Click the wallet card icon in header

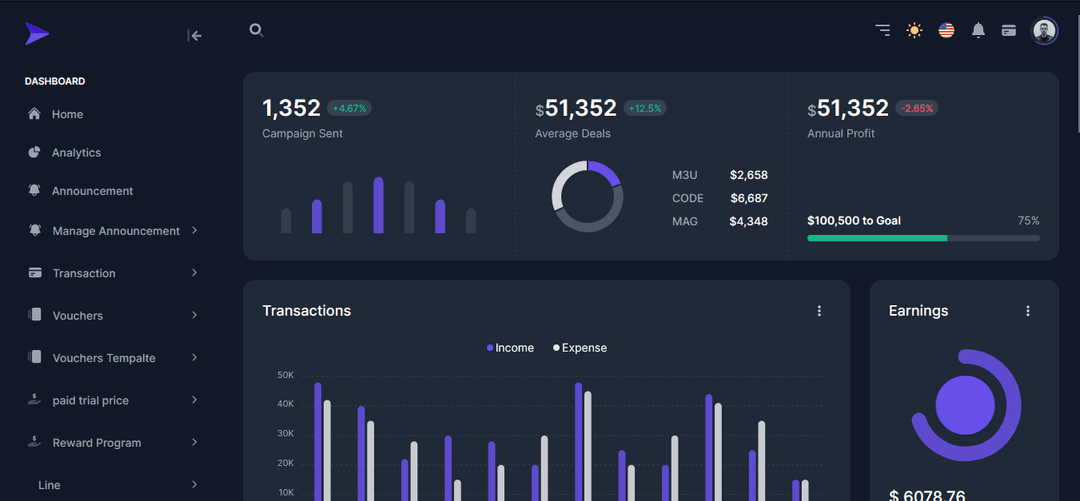tap(1009, 30)
